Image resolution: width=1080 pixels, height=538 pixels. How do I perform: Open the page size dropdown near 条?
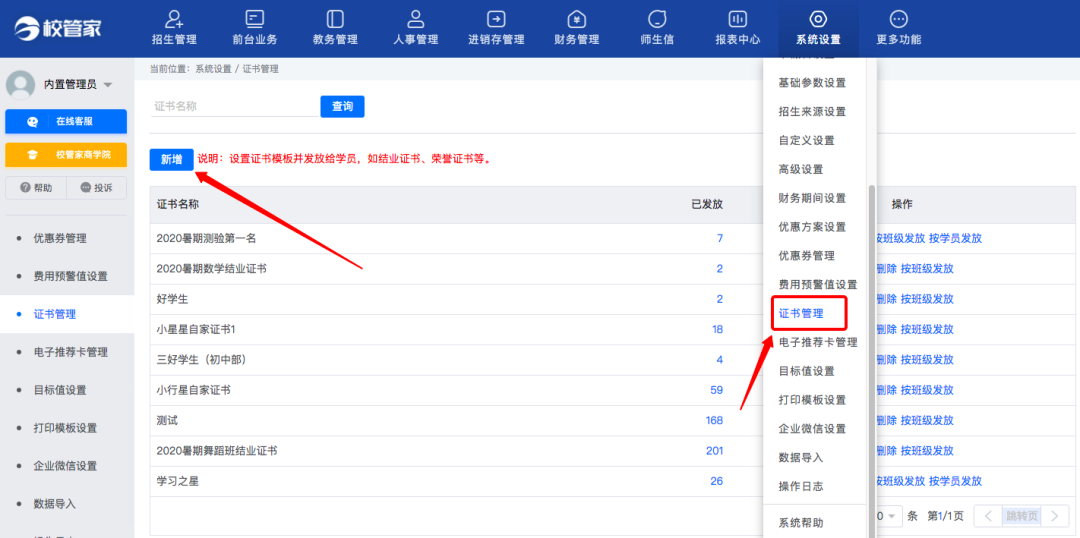coord(888,516)
